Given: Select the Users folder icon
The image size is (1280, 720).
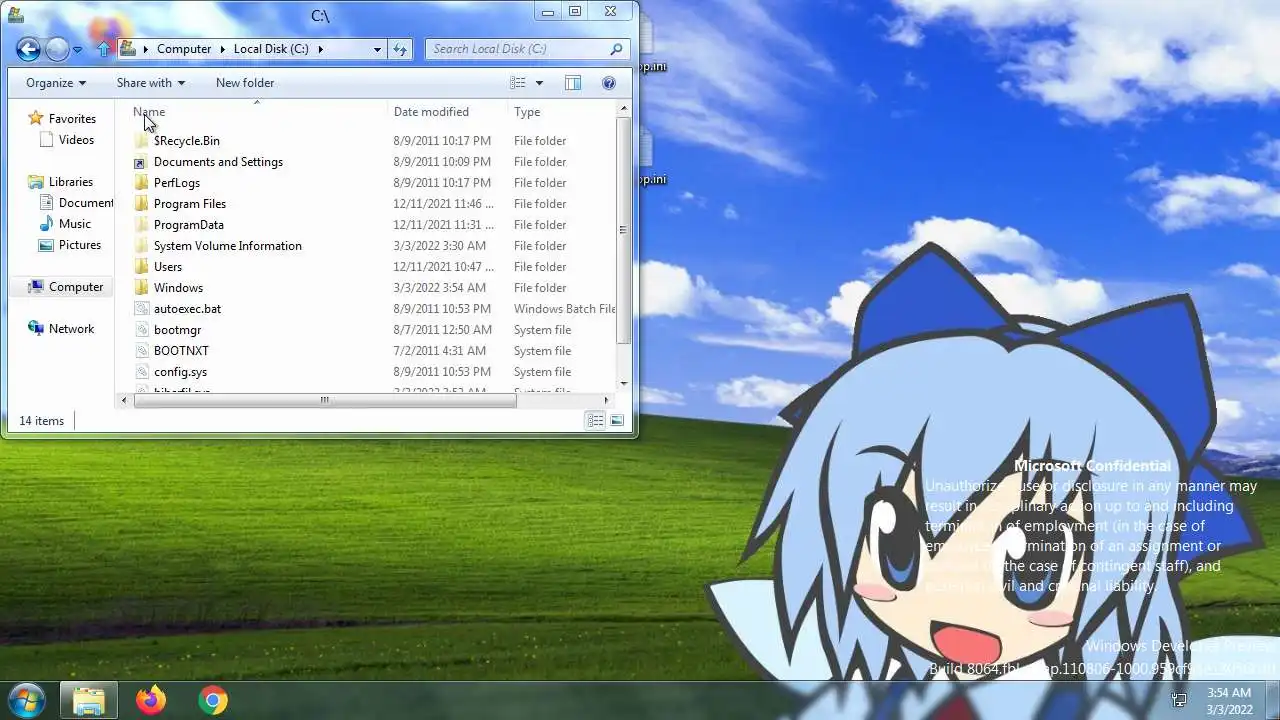Looking at the screenshot, I should (141, 267).
